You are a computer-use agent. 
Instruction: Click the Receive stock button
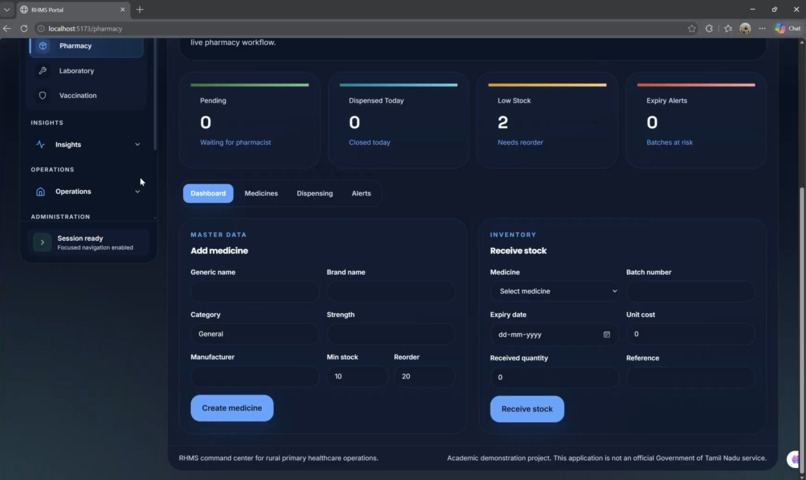pos(527,409)
